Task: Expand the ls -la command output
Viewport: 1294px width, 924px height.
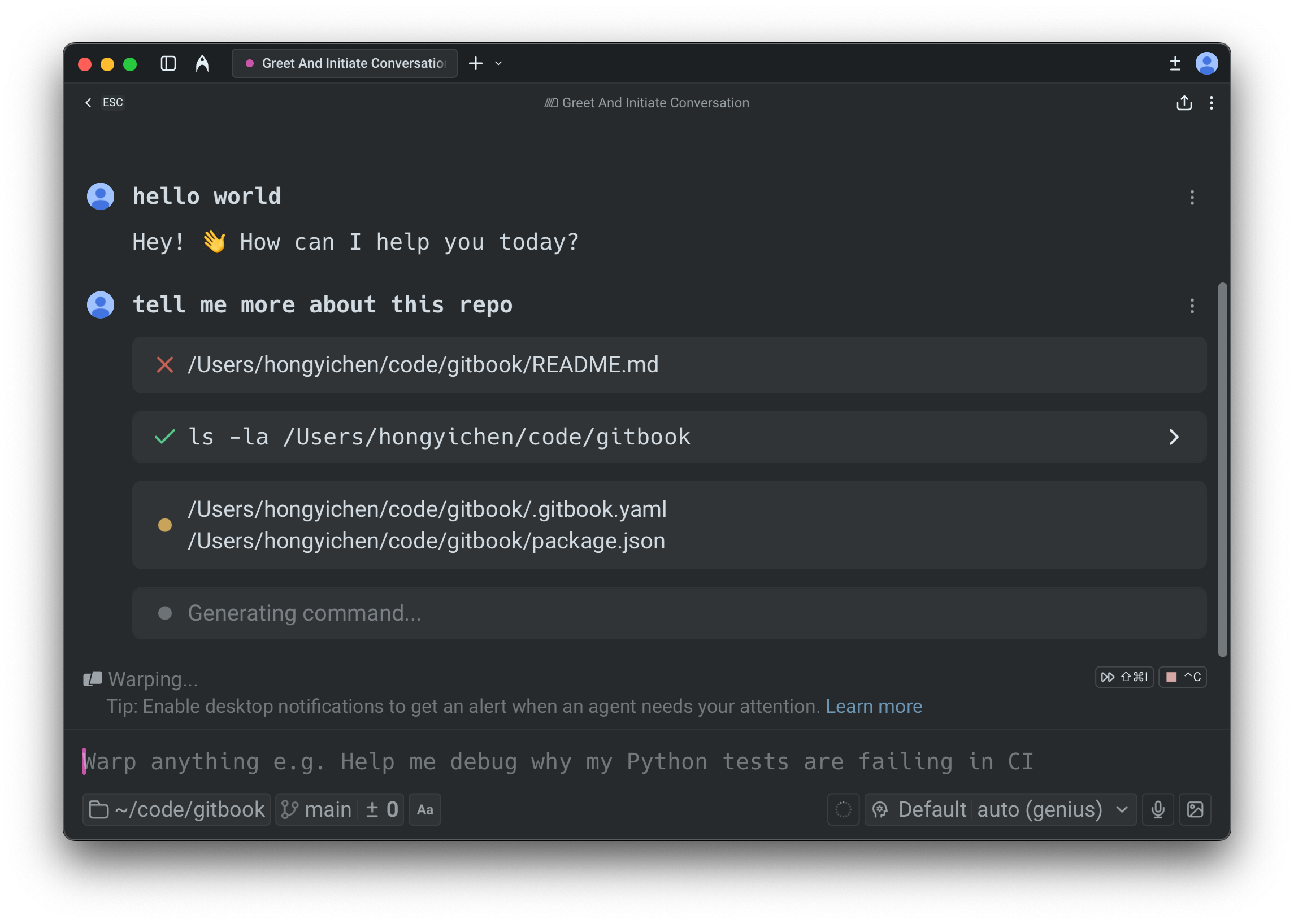Action: (1173, 437)
